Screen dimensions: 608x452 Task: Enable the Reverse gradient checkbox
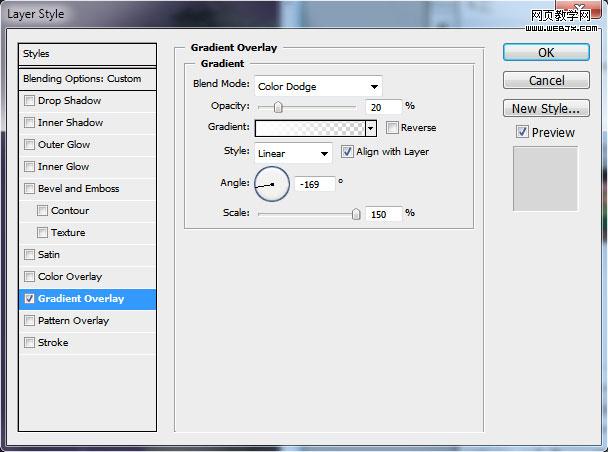392,128
